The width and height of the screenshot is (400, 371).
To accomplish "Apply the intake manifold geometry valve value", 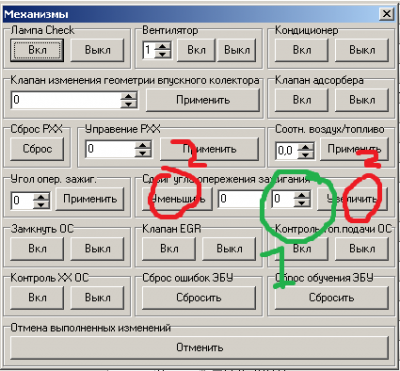I will pos(203,100).
